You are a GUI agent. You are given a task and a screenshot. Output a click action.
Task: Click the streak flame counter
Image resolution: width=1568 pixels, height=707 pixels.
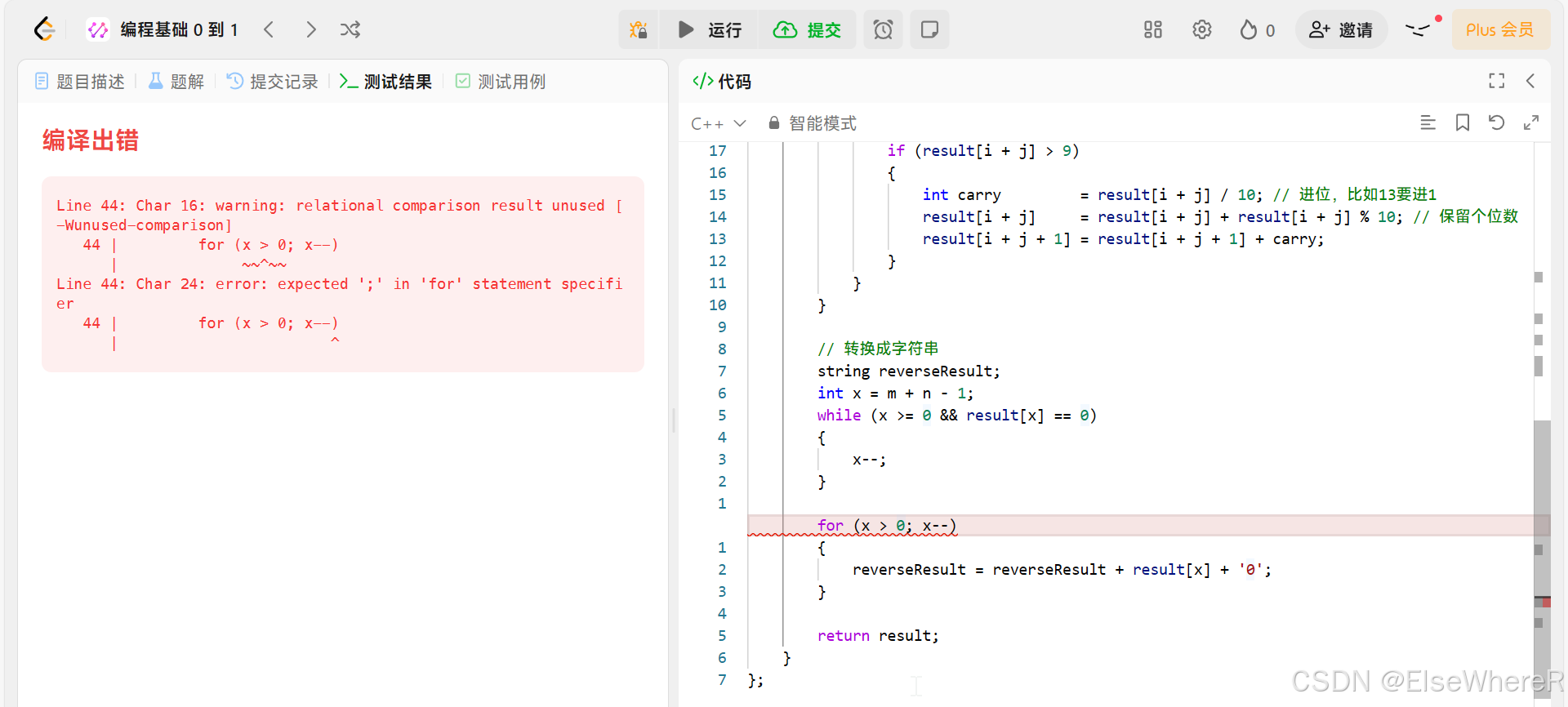(1257, 30)
